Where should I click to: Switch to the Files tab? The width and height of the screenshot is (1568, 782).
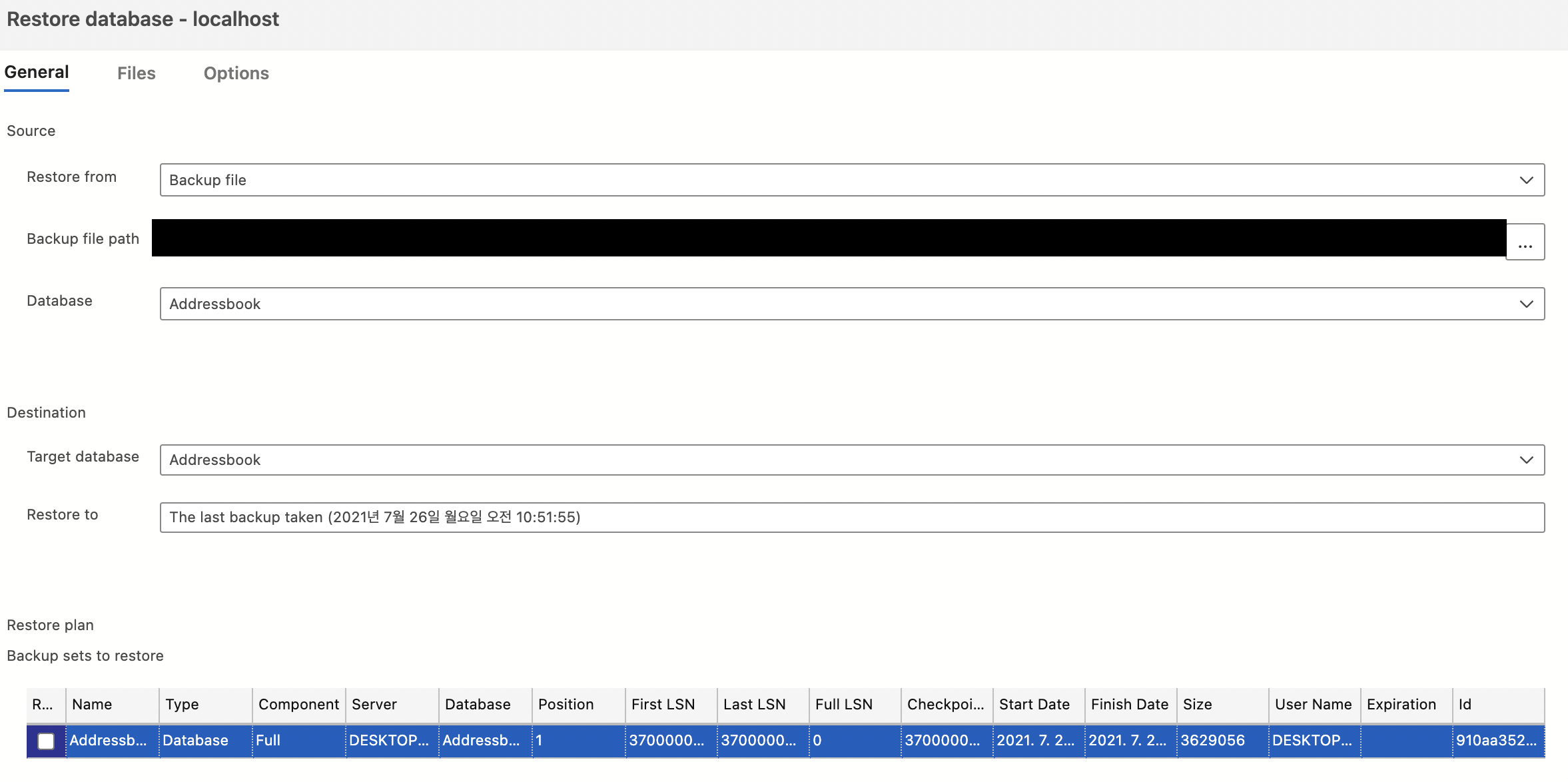pyautogui.click(x=136, y=73)
